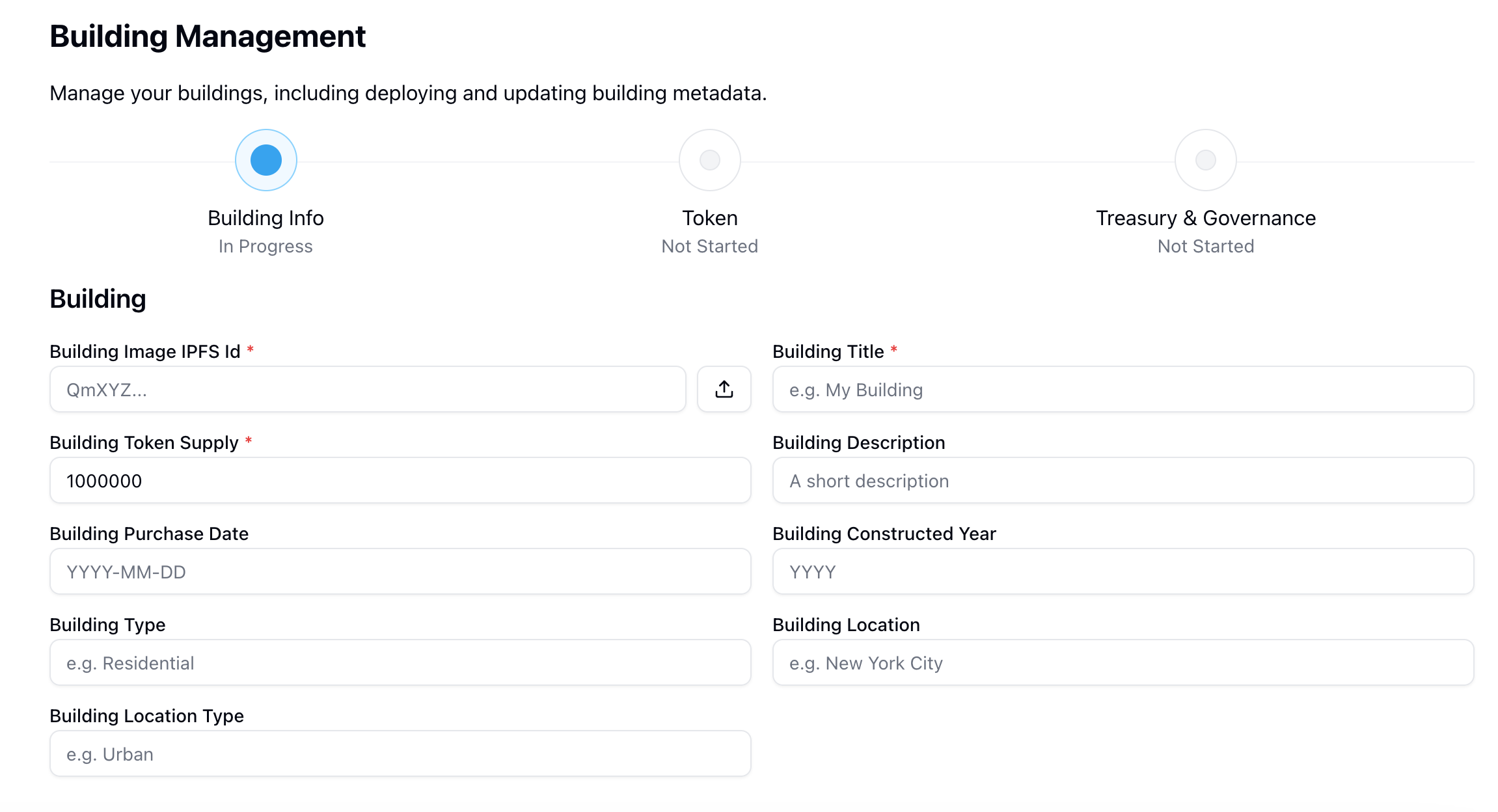Viewport: 1498px width, 812px height.
Task: Edit the Building Token Supply value
Action: tap(400, 480)
